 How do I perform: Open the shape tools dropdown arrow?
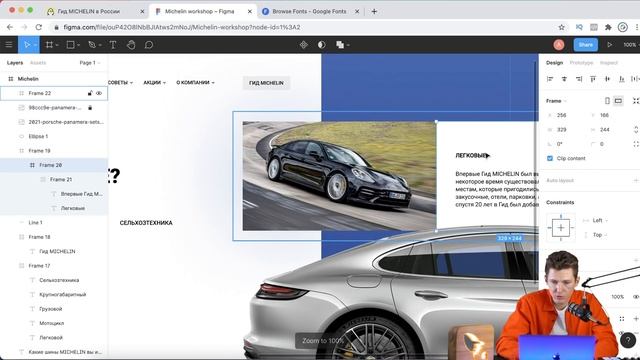[78, 45]
